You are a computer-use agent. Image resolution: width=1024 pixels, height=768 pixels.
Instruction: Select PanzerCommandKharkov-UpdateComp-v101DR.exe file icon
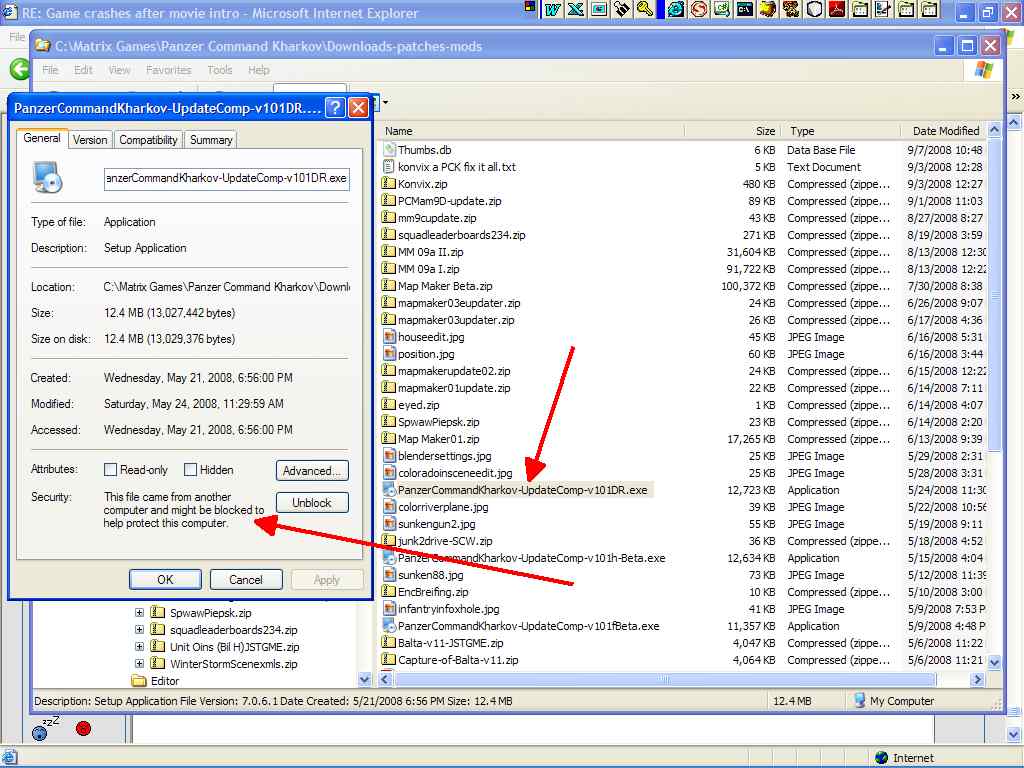tap(390, 490)
